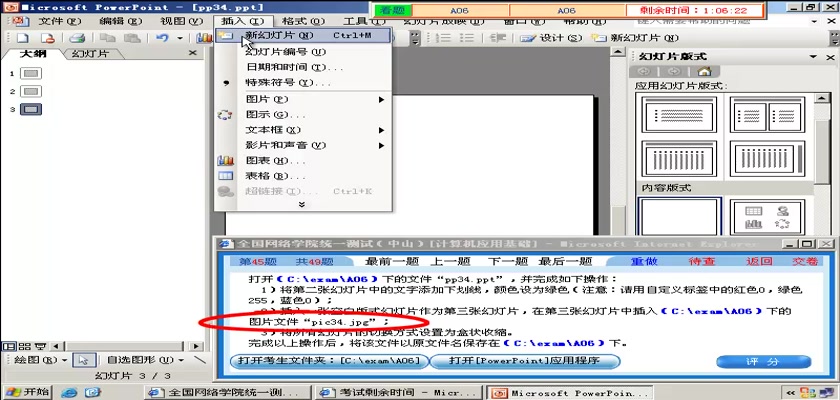Select slide 2 icon in outline
Screen dimensions: 840x400
coord(31,92)
